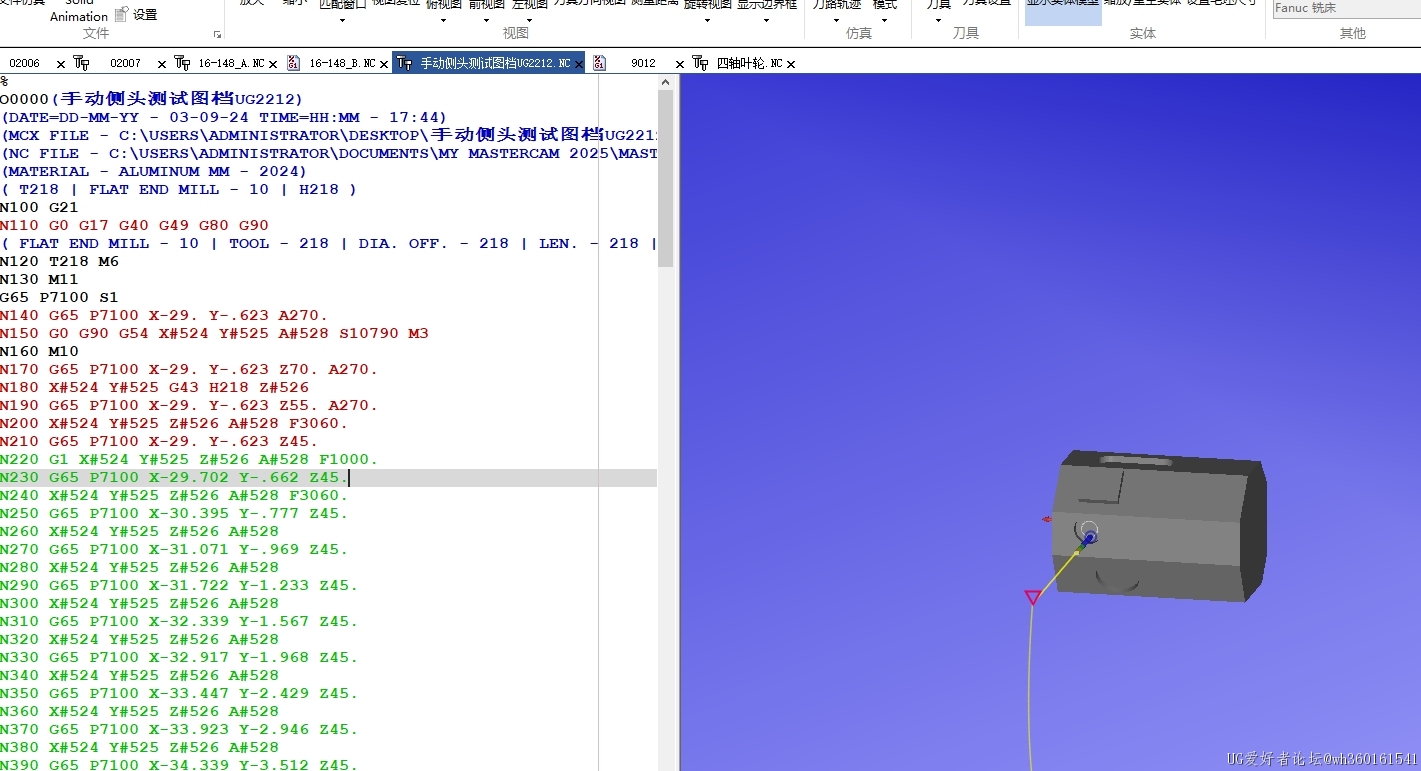
Task: Click the tool icon before tab 02007
Action: pos(82,63)
